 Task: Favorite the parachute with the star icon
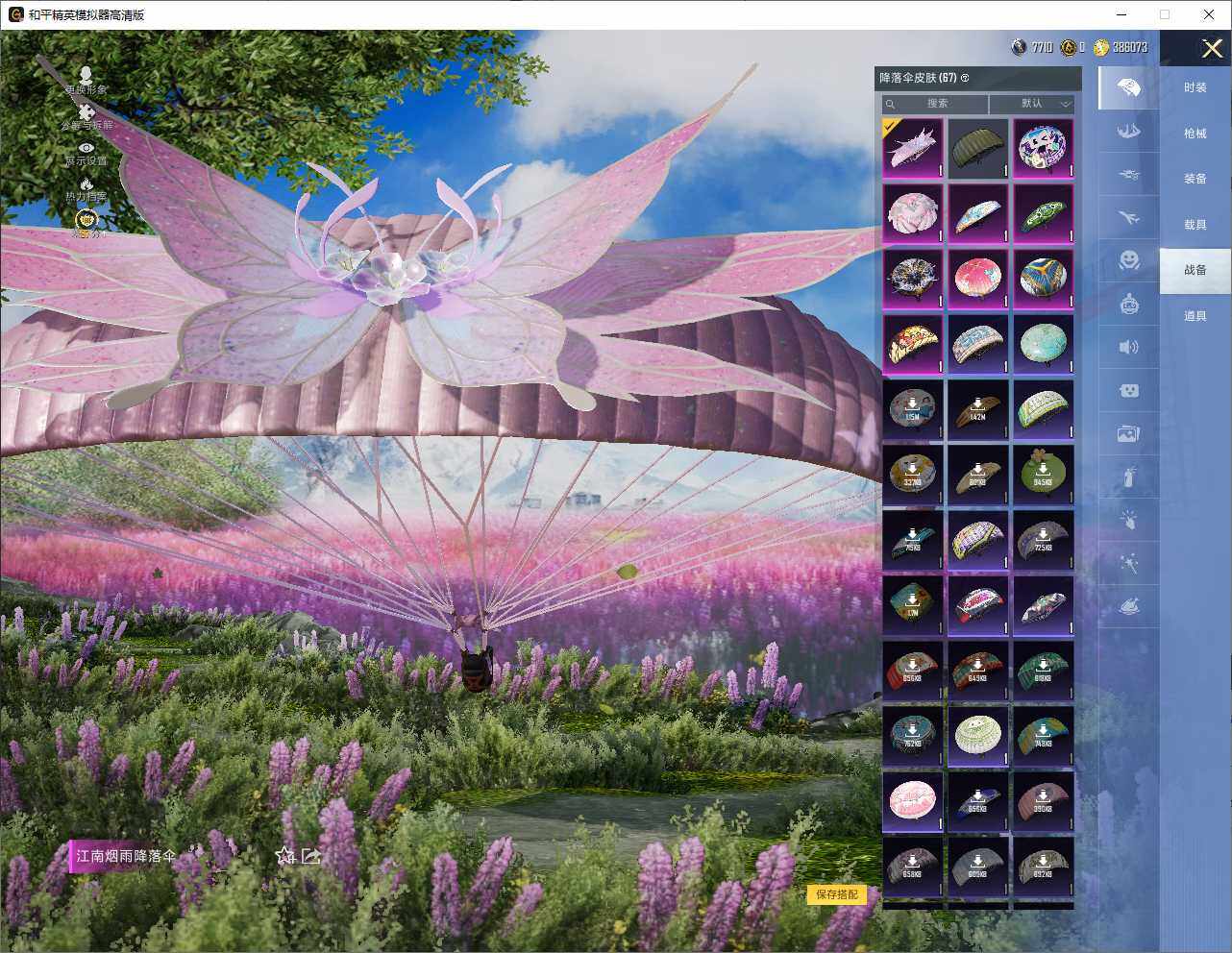pyautogui.click(x=284, y=855)
